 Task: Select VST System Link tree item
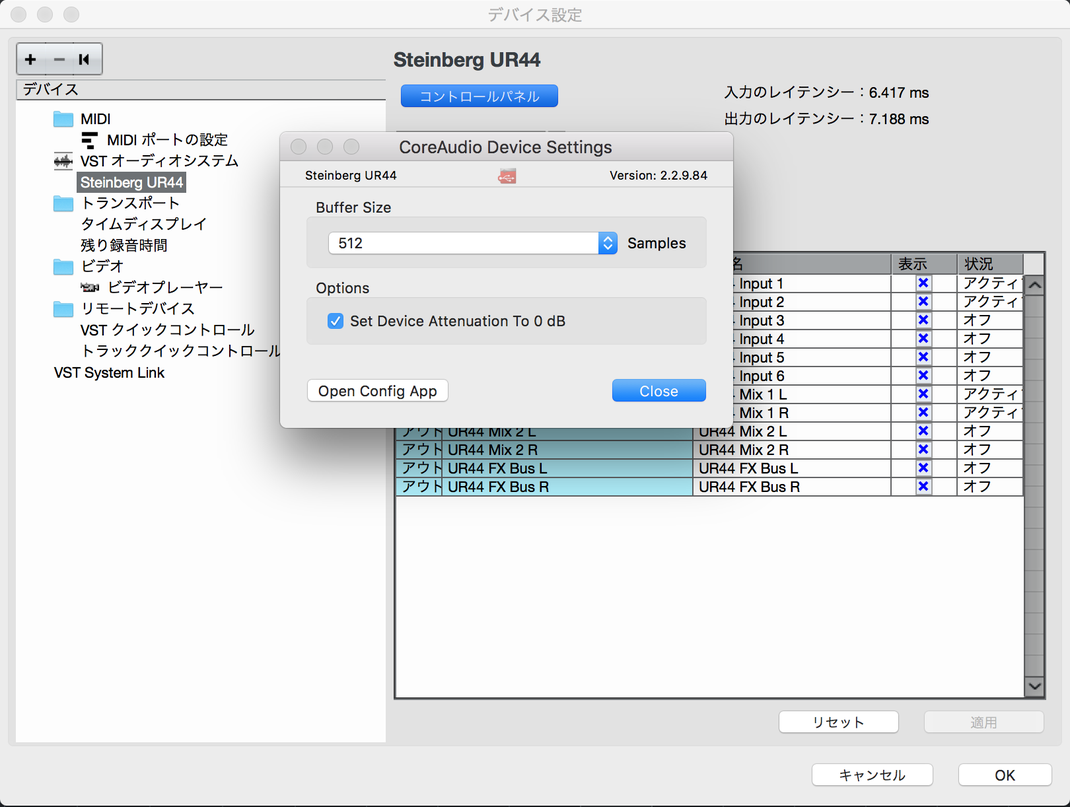coord(109,372)
